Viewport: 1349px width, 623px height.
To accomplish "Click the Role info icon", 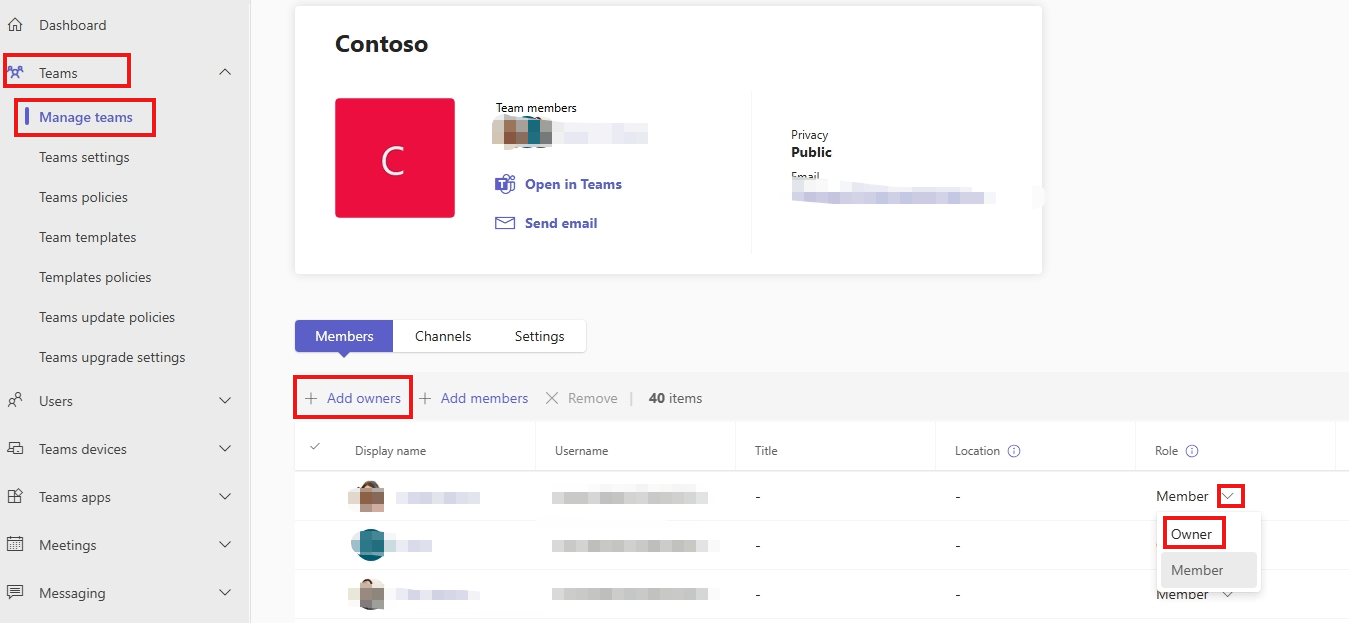I will (1192, 451).
